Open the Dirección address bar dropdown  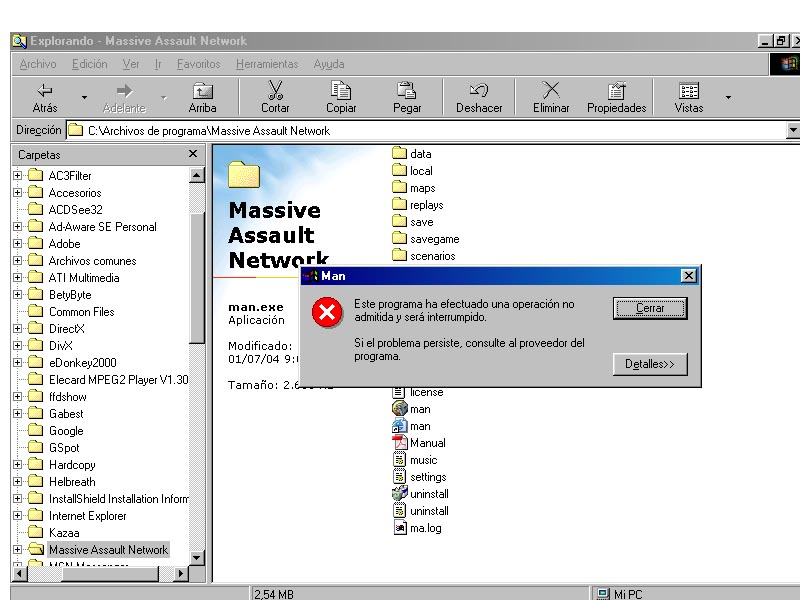tap(793, 130)
